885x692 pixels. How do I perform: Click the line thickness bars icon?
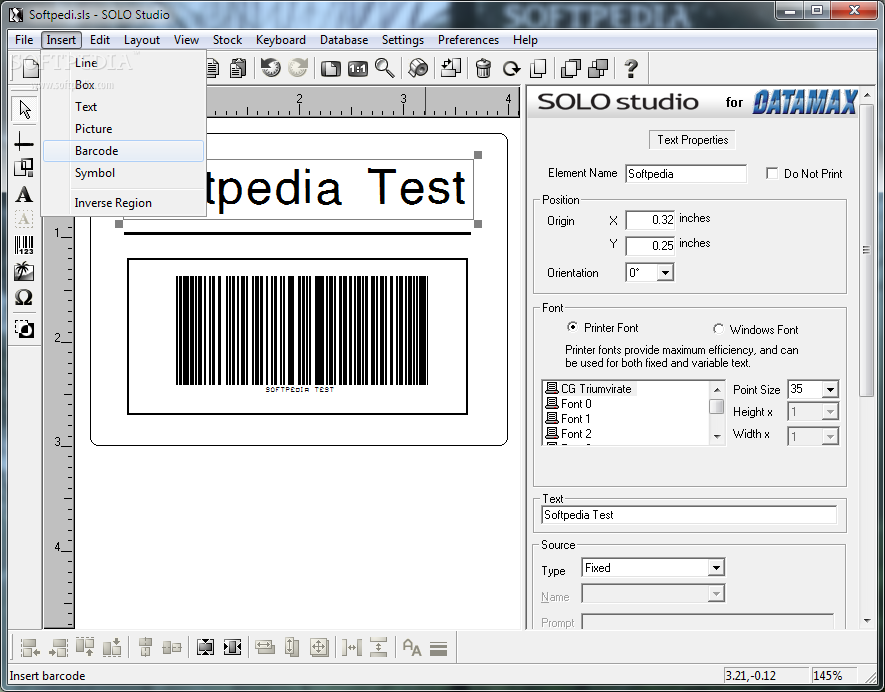[x=439, y=649]
